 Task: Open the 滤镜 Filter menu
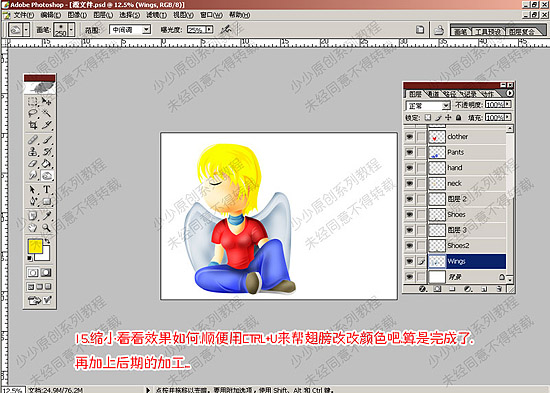(x=156, y=15)
